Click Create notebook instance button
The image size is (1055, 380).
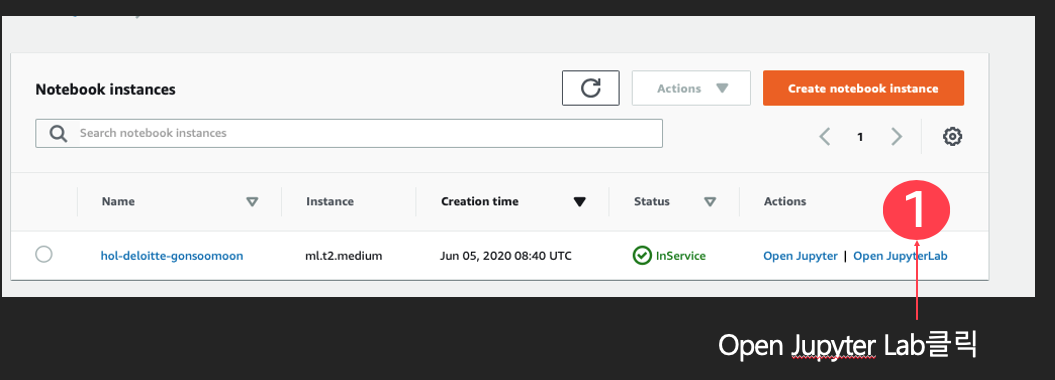point(863,88)
